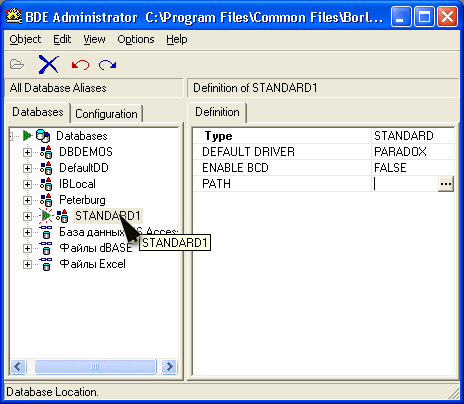Viewport: 464px width, 404px height.
Task: Click the left arrow of horizontal scrollbar
Action: [x=18, y=367]
